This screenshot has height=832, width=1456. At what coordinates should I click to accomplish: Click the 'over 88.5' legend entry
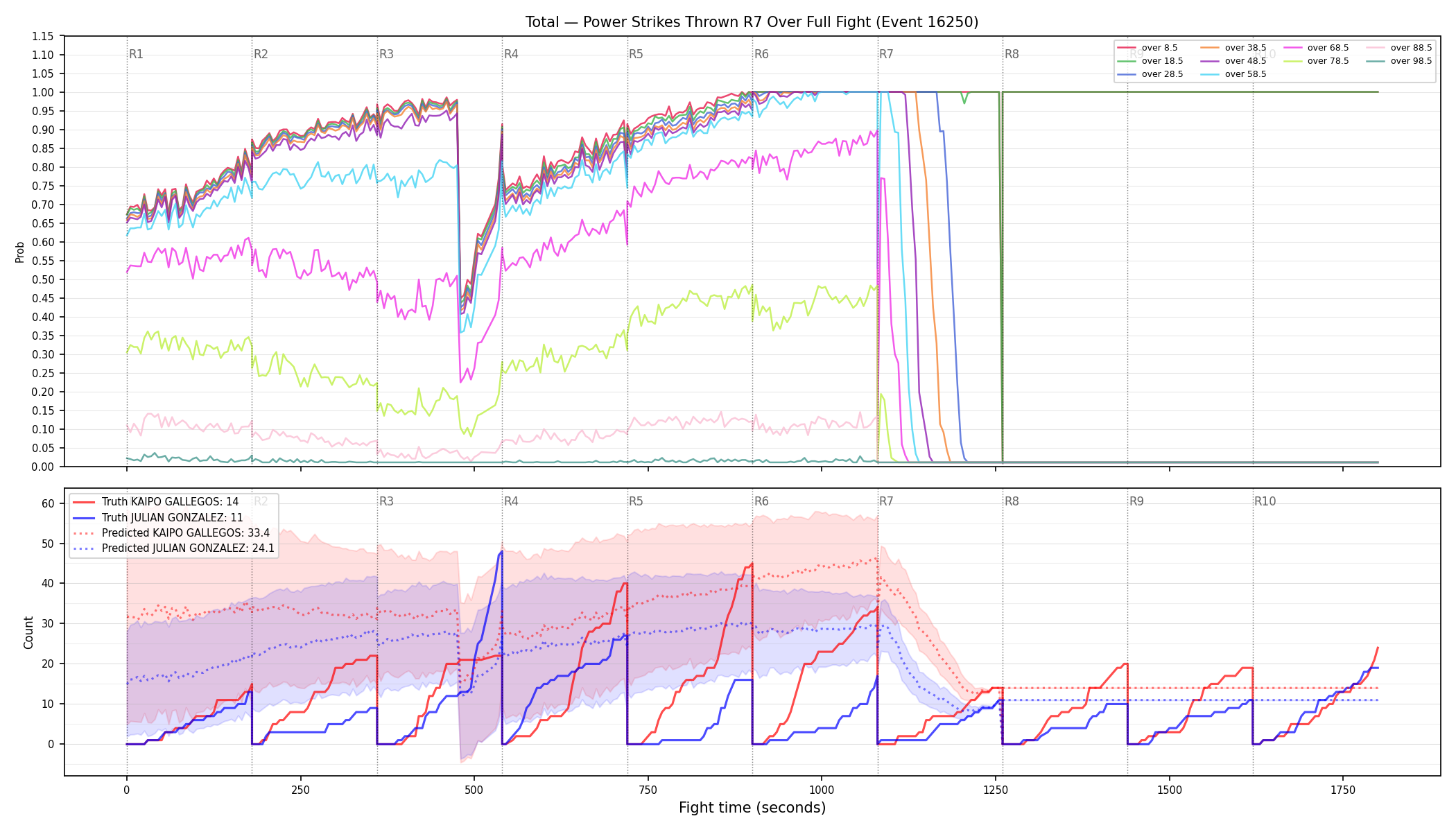(x=1399, y=48)
